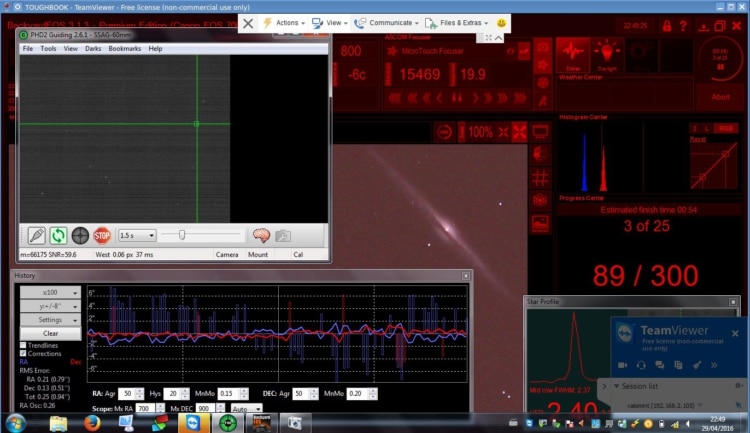Click TeamViewer panel video camera icon
This screenshot has height=433, width=750.
[x=622, y=365]
